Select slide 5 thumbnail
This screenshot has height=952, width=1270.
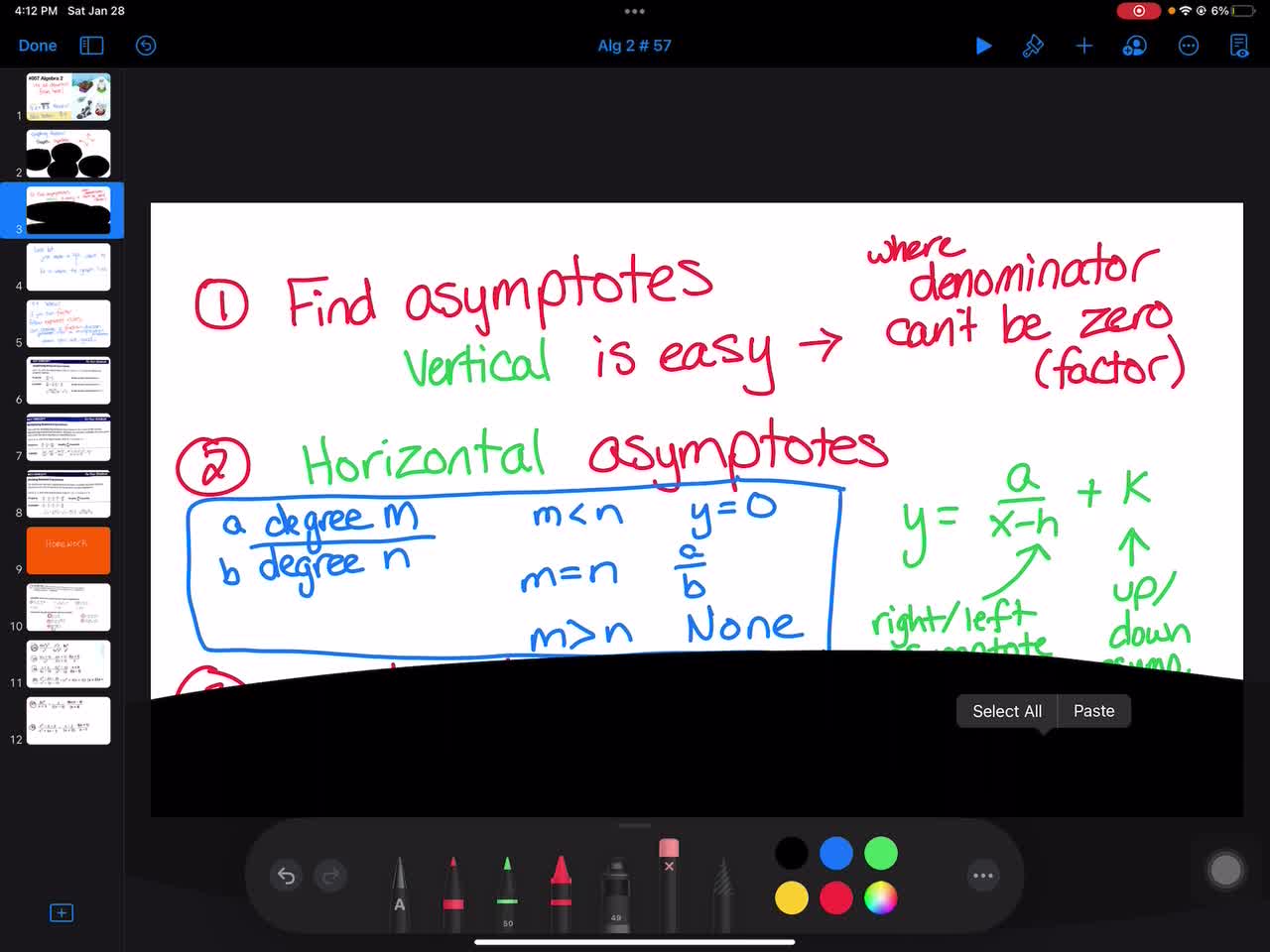click(x=68, y=323)
